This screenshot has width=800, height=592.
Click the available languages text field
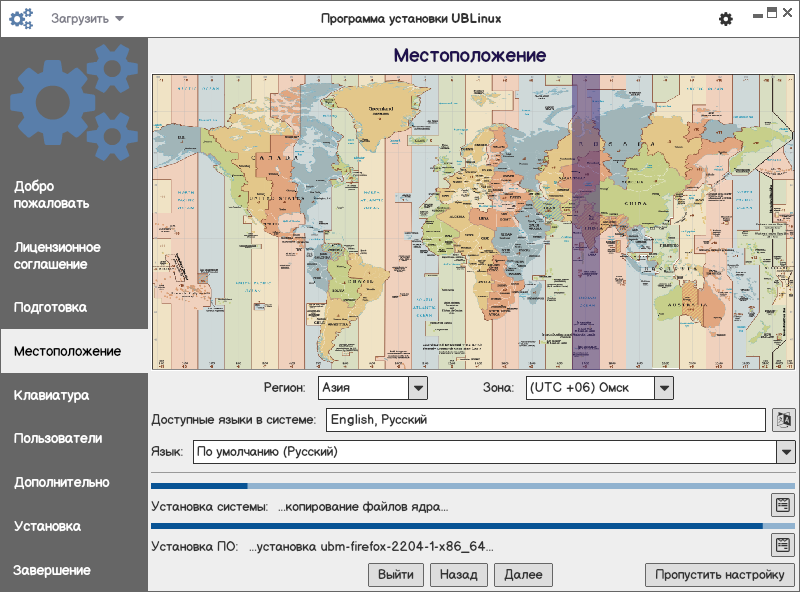tap(545, 420)
